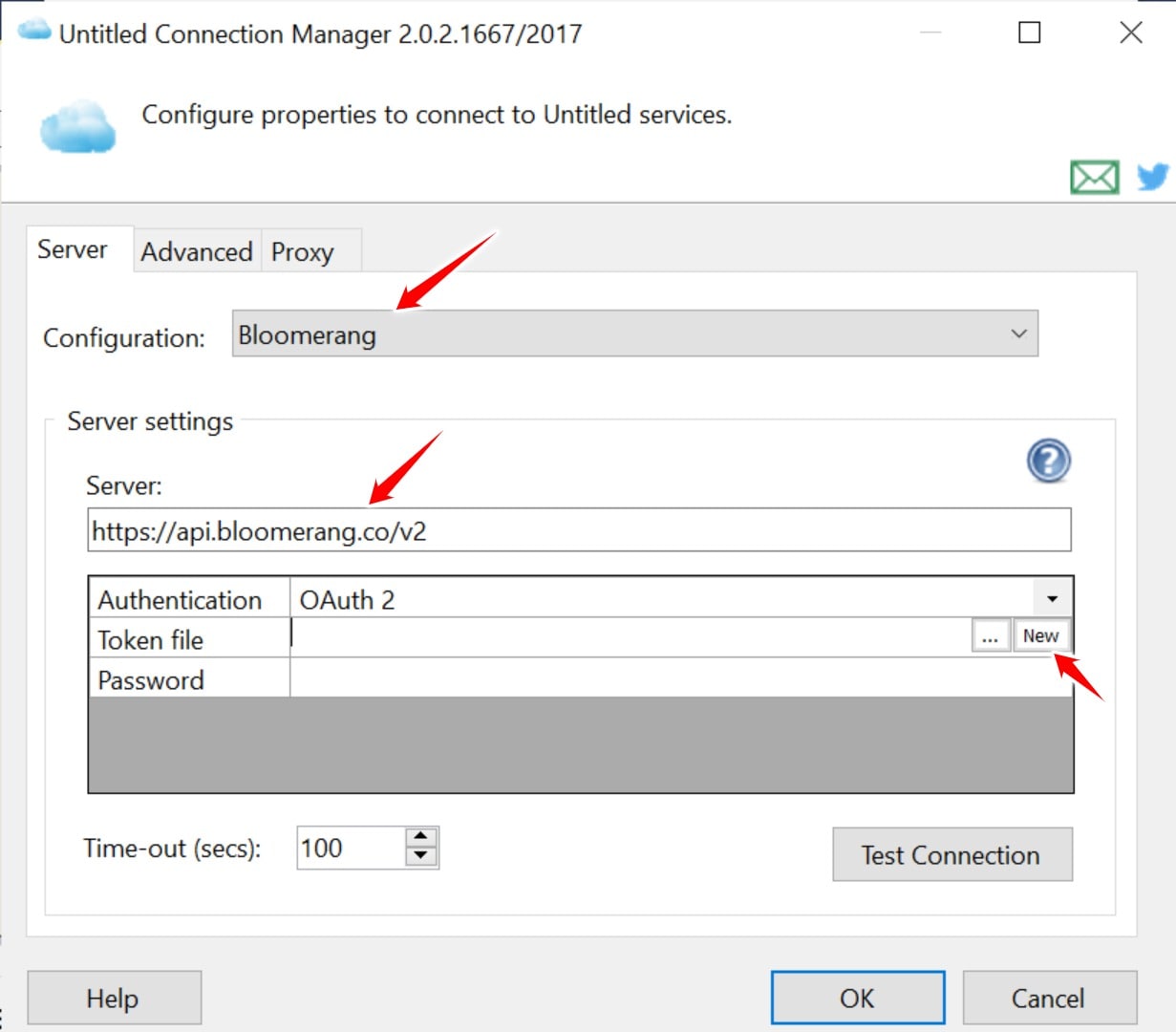
Task: Open the Twitter bird icon link
Action: point(1153,176)
